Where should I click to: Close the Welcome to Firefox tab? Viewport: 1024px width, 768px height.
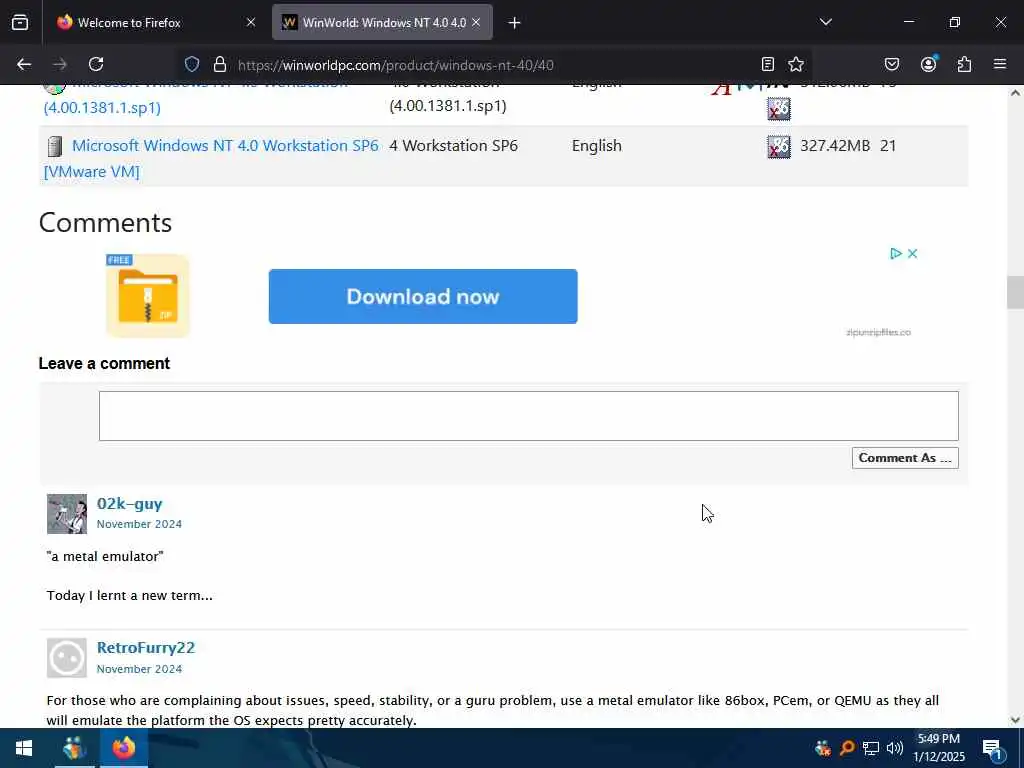coord(251,22)
